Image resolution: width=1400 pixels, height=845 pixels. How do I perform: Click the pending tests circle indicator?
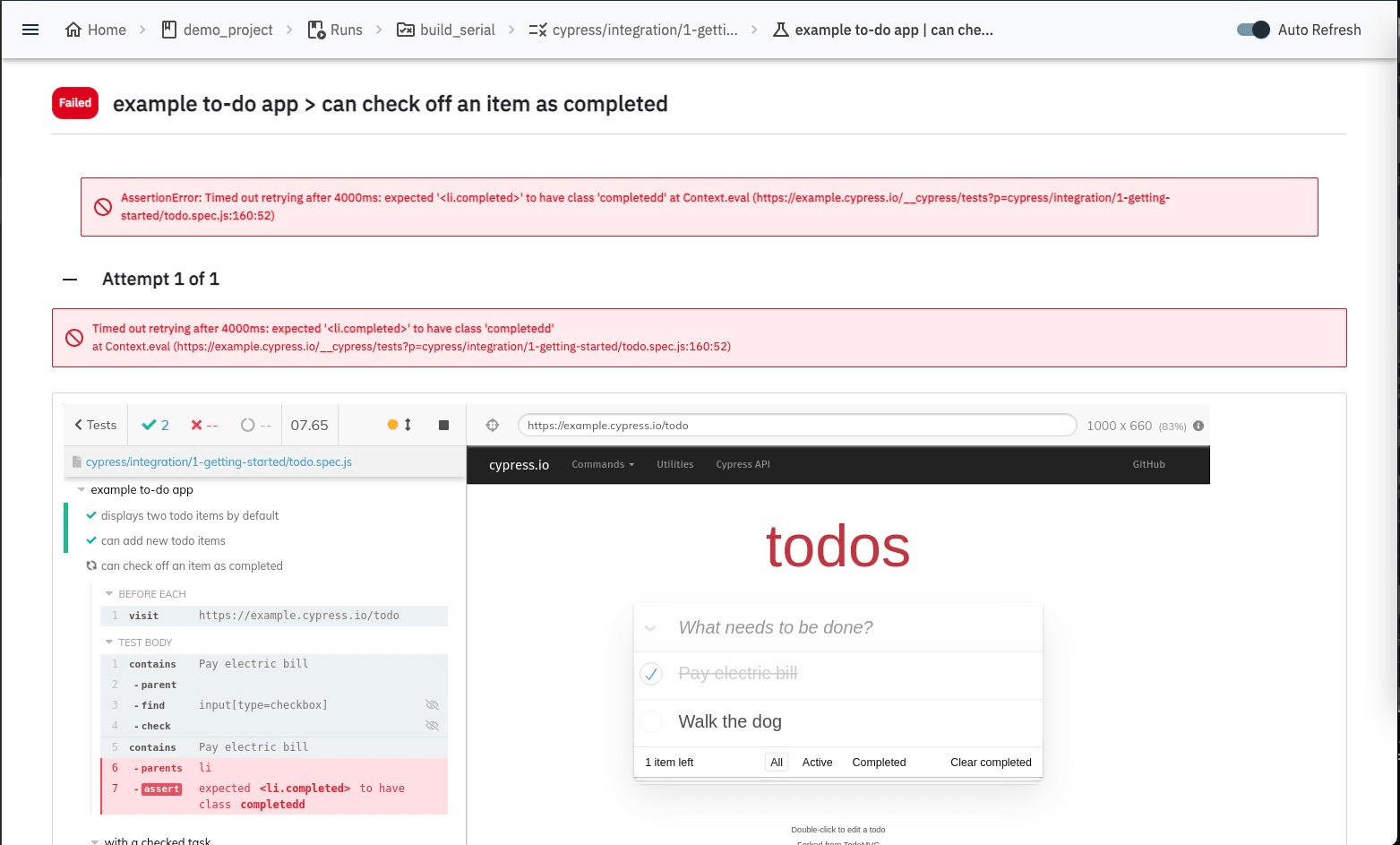[x=256, y=425]
